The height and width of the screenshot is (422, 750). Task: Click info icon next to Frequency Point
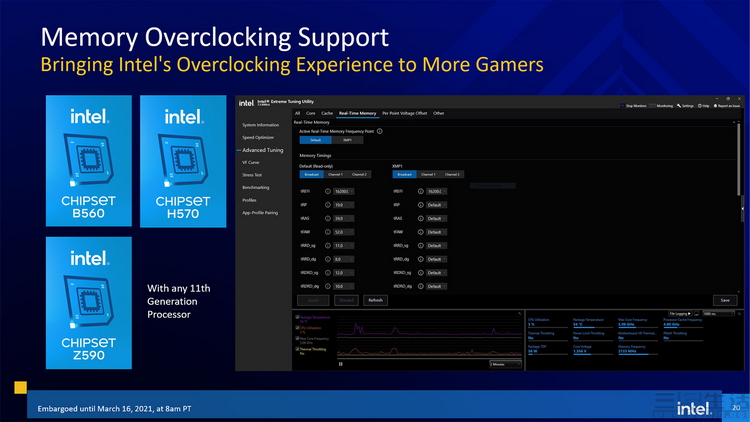tap(380, 131)
